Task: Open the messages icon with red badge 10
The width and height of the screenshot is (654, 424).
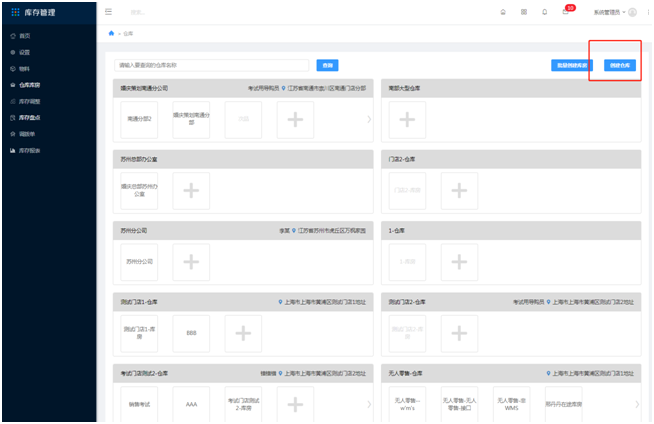Action: (566, 11)
